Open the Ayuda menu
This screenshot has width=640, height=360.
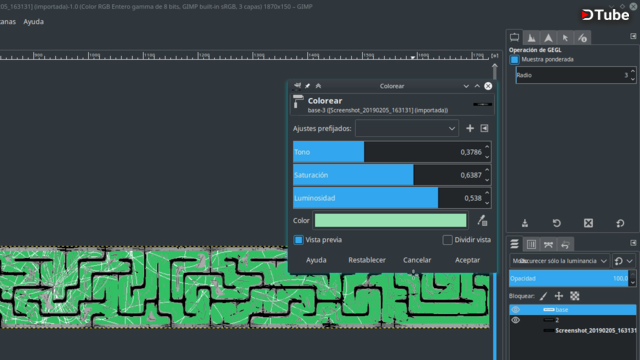coord(33,22)
